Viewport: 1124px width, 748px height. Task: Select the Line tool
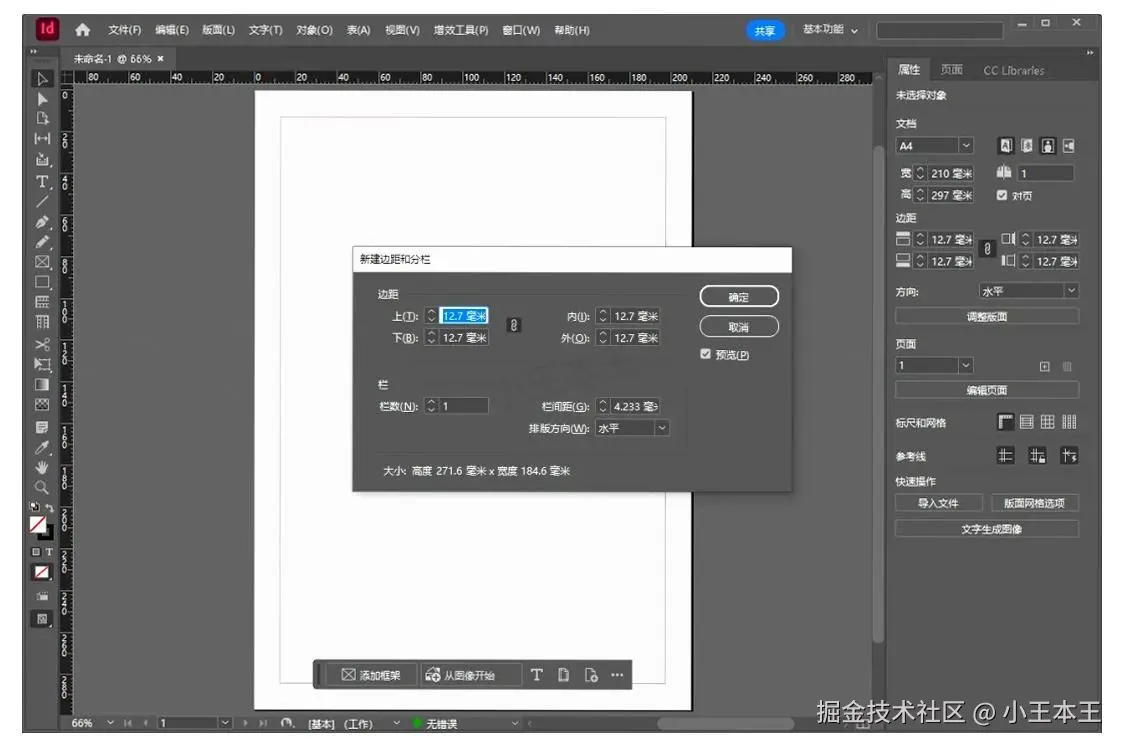(42, 202)
